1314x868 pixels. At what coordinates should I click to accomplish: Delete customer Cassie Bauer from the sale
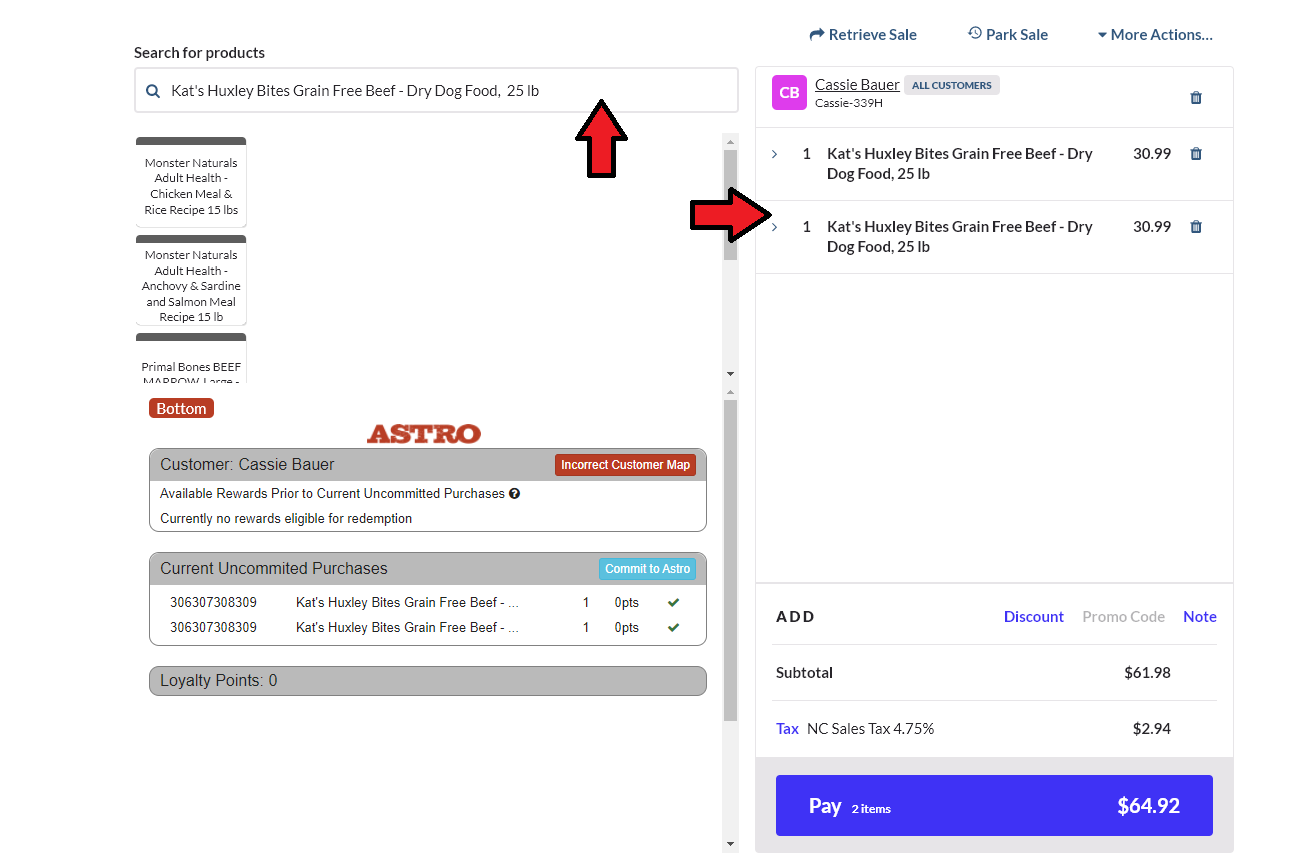pos(1195,98)
